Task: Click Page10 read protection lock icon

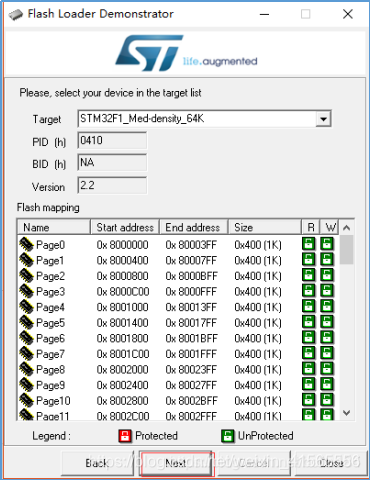Action: tap(308, 400)
